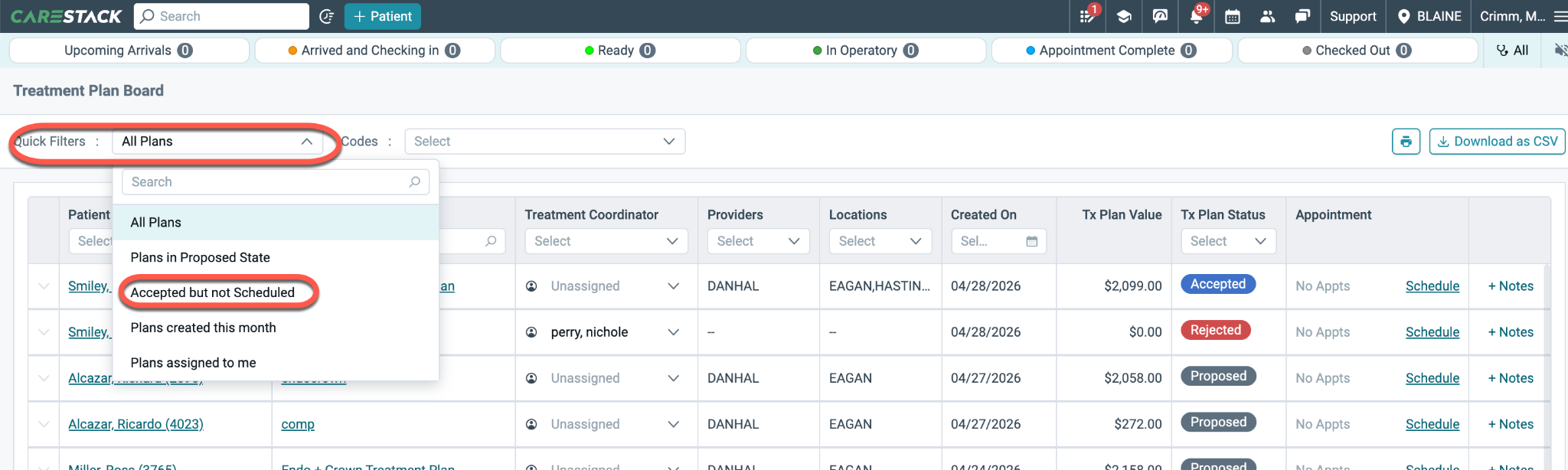The height and width of the screenshot is (470, 1568).
Task: Open coordinator dropdown arrow for perry, nichole
Action: pyautogui.click(x=673, y=332)
